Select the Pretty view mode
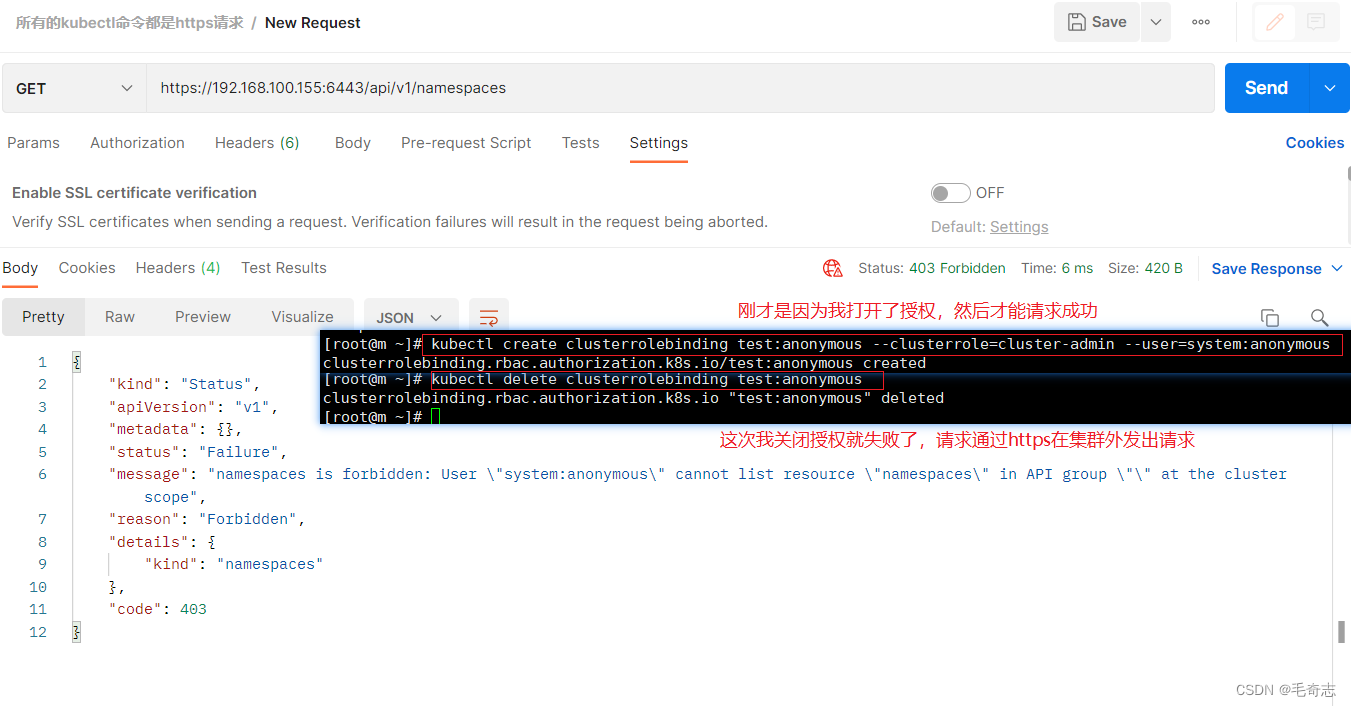 43,317
